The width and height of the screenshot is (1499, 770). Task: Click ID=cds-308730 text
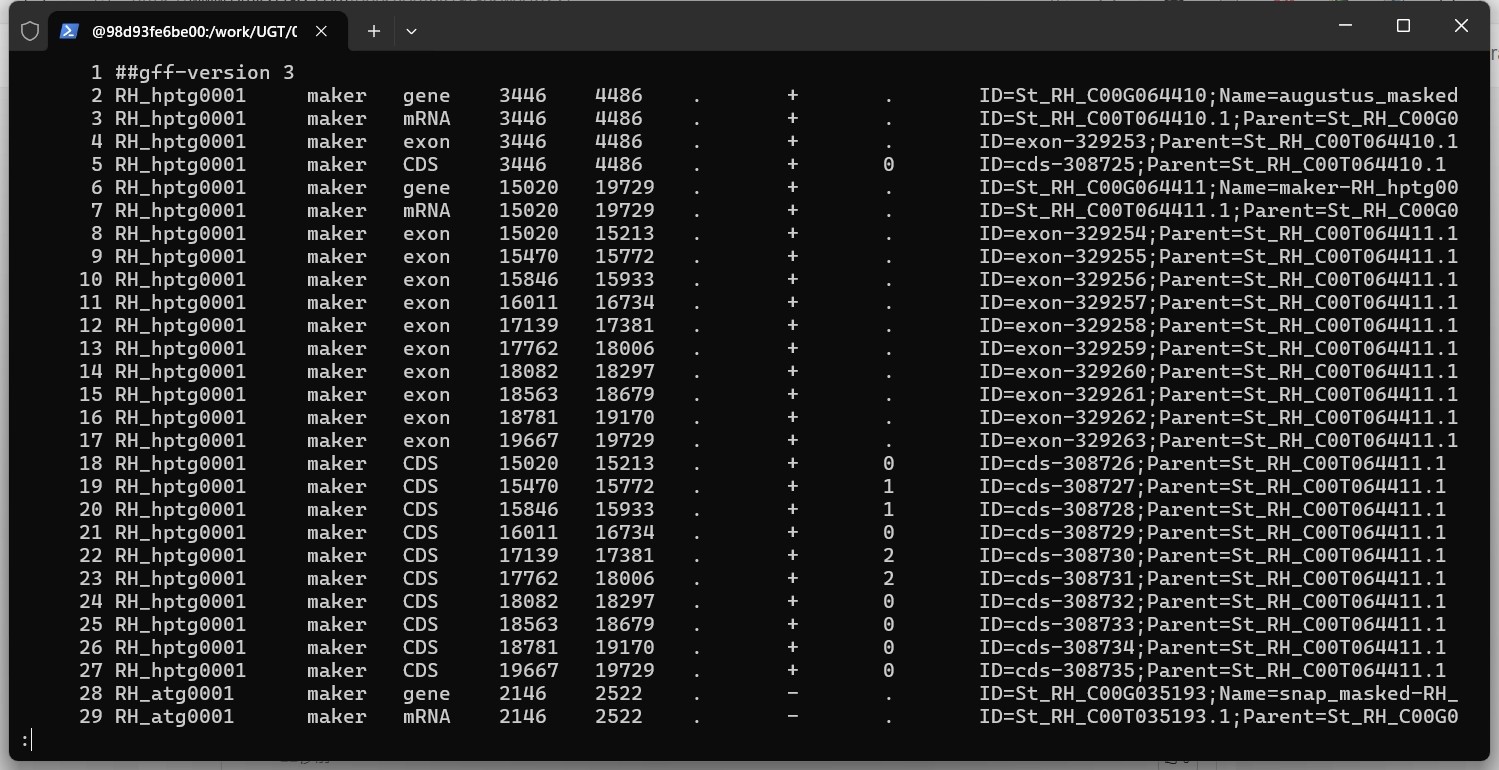(x=1057, y=555)
